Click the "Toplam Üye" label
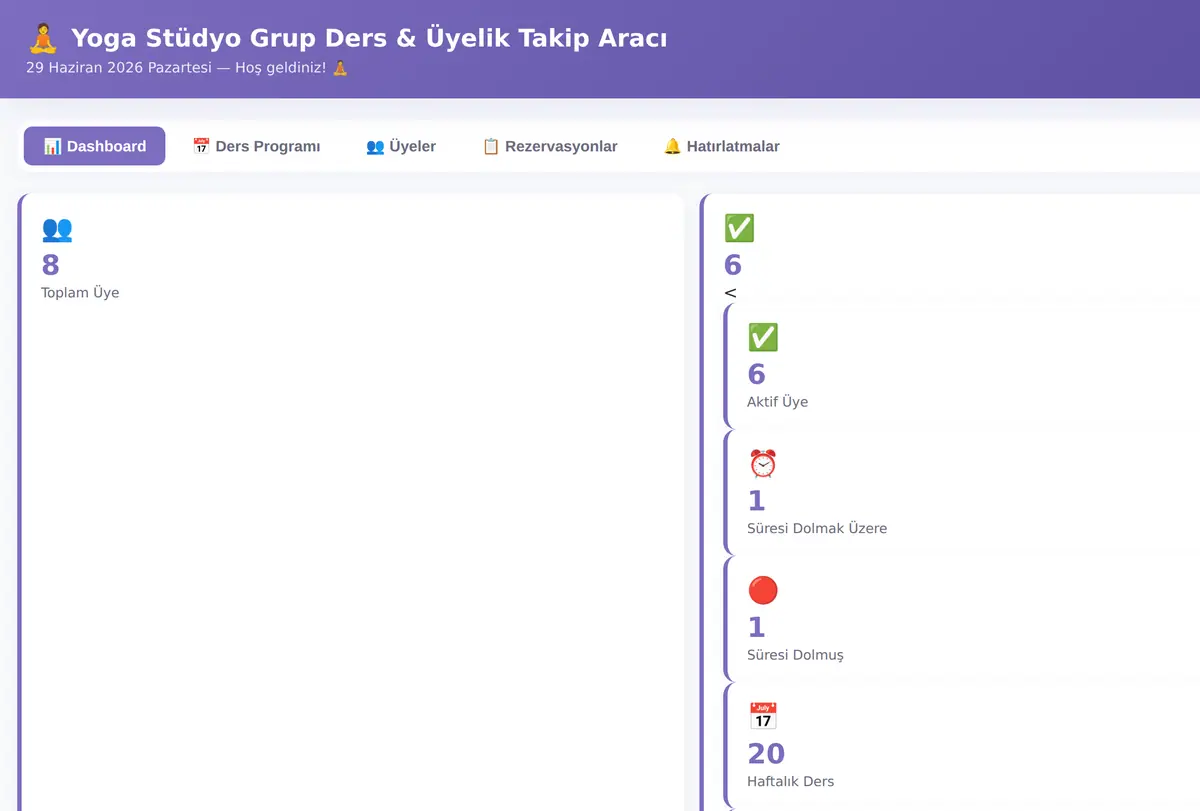 (80, 293)
